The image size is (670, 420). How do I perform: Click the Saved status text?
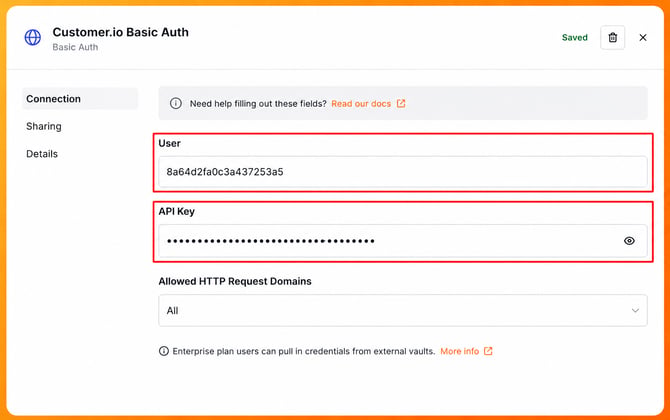[x=575, y=38]
